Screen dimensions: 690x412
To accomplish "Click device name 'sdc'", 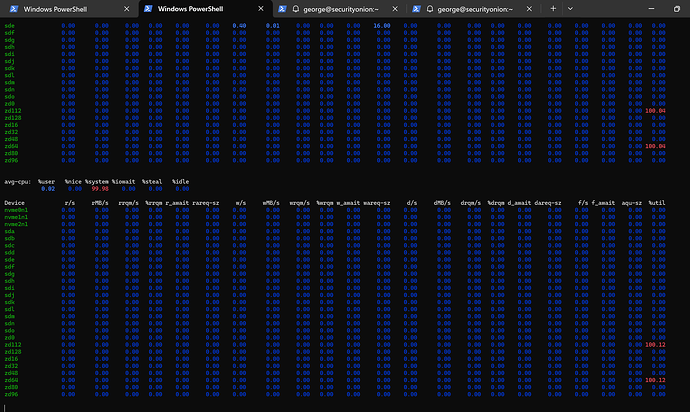I will 10,246.
